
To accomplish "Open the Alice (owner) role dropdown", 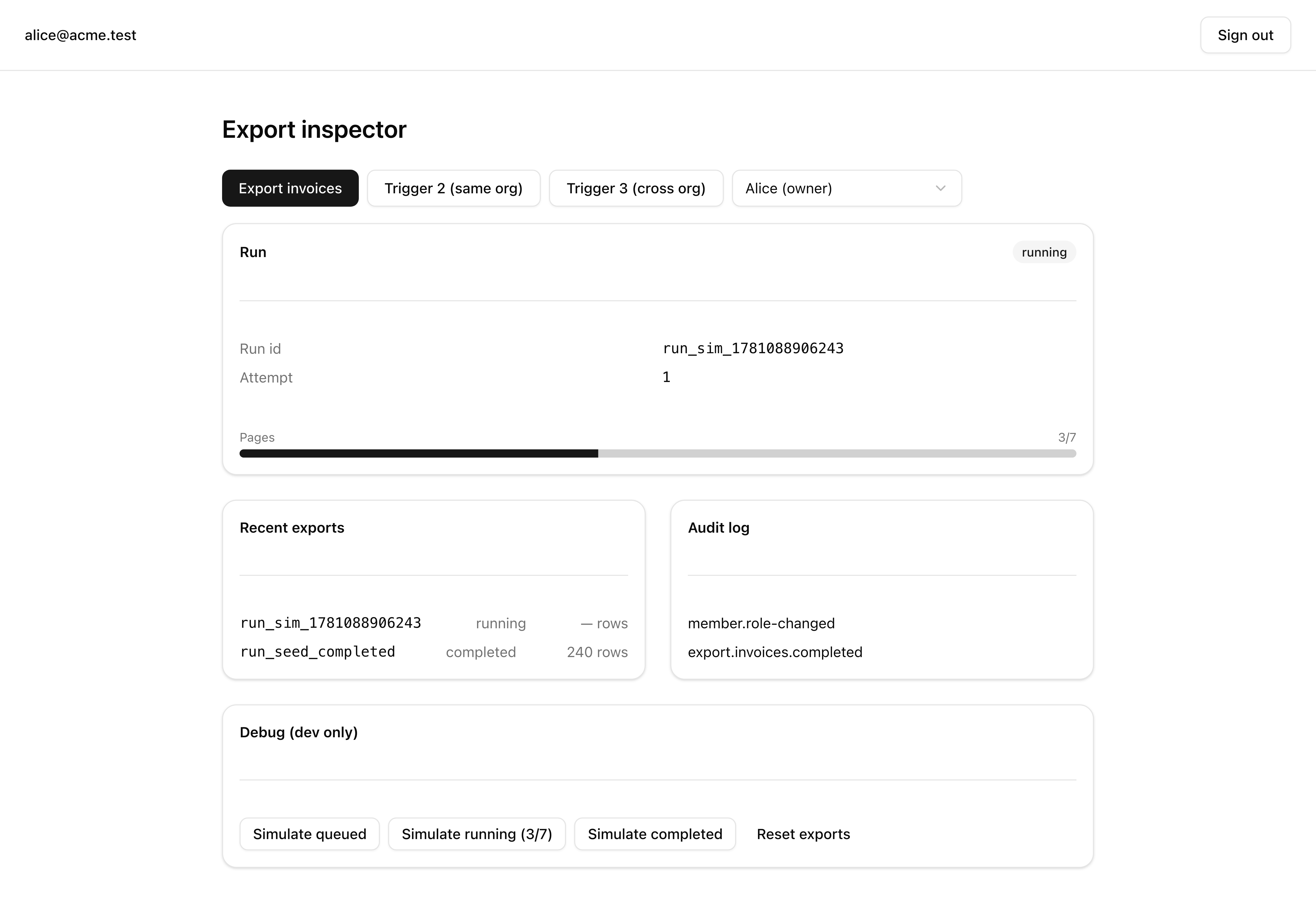I will point(847,188).
